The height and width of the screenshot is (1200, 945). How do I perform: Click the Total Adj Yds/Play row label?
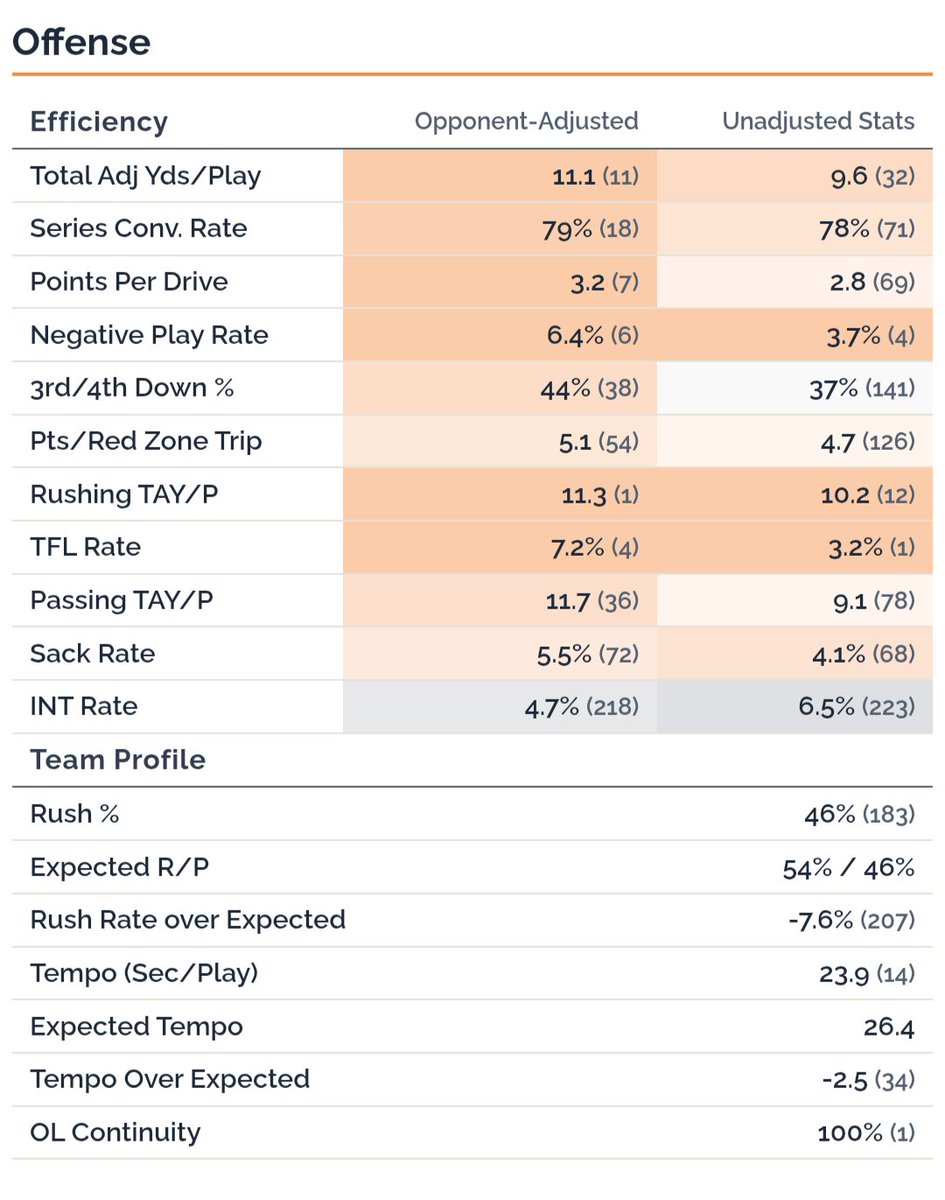pyautogui.click(x=146, y=176)
